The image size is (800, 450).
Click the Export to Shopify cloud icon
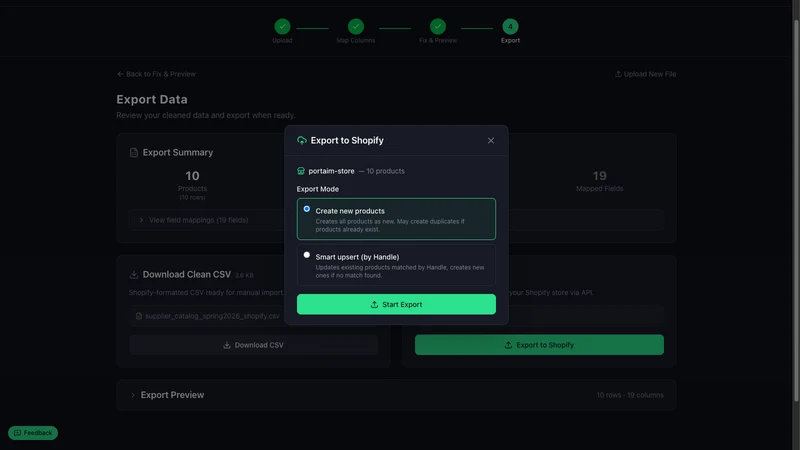pos(302,140)
